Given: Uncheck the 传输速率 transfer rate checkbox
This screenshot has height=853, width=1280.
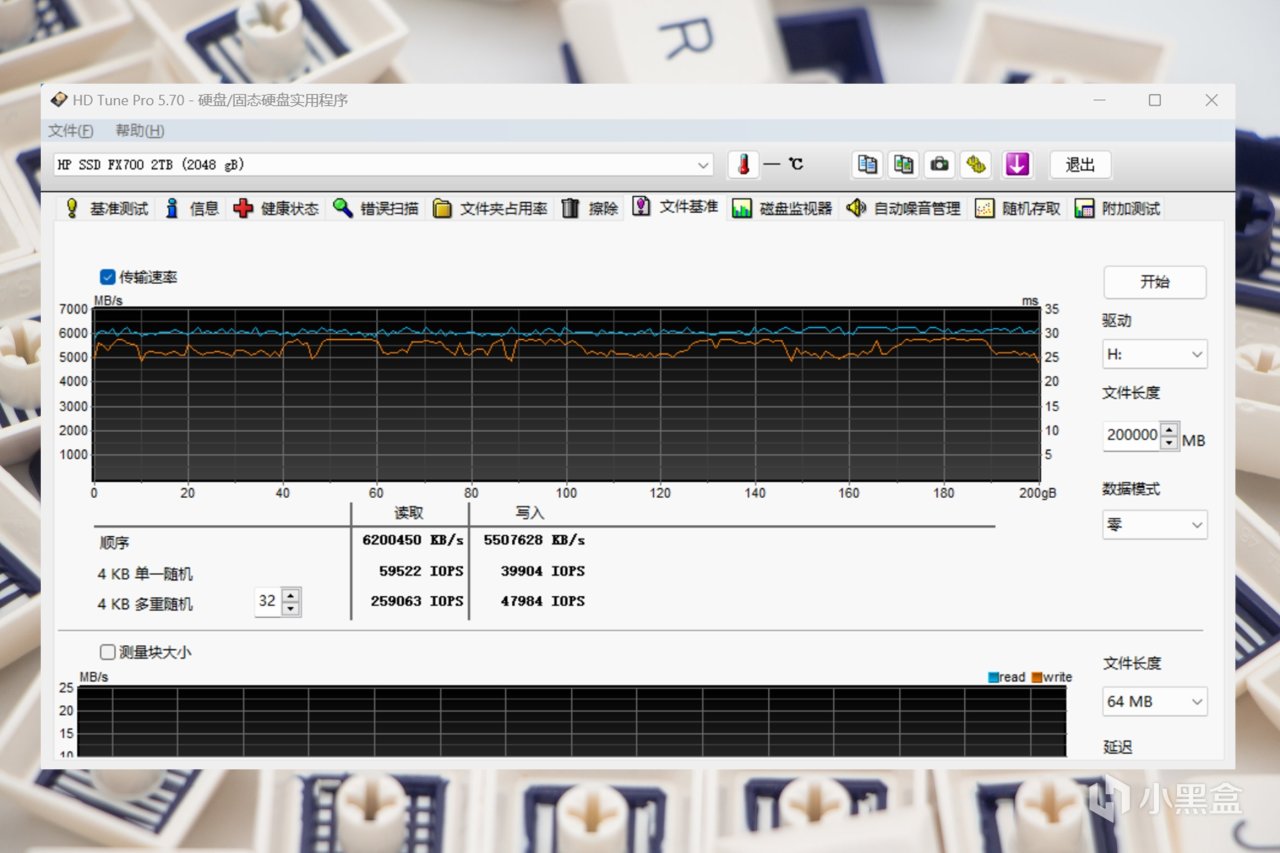Looking at the screenshot, I should (x=107, y=277).
